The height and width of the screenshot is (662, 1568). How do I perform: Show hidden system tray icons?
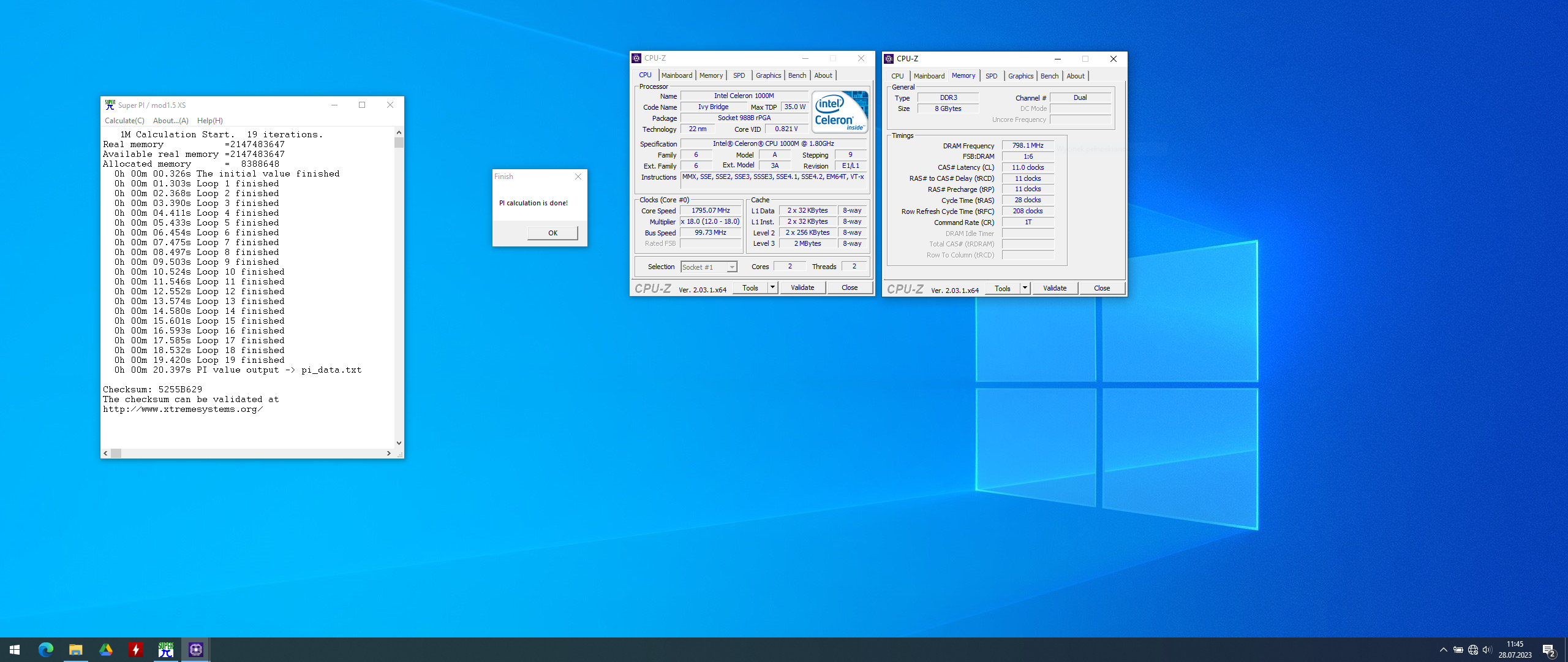[1444, 650]
